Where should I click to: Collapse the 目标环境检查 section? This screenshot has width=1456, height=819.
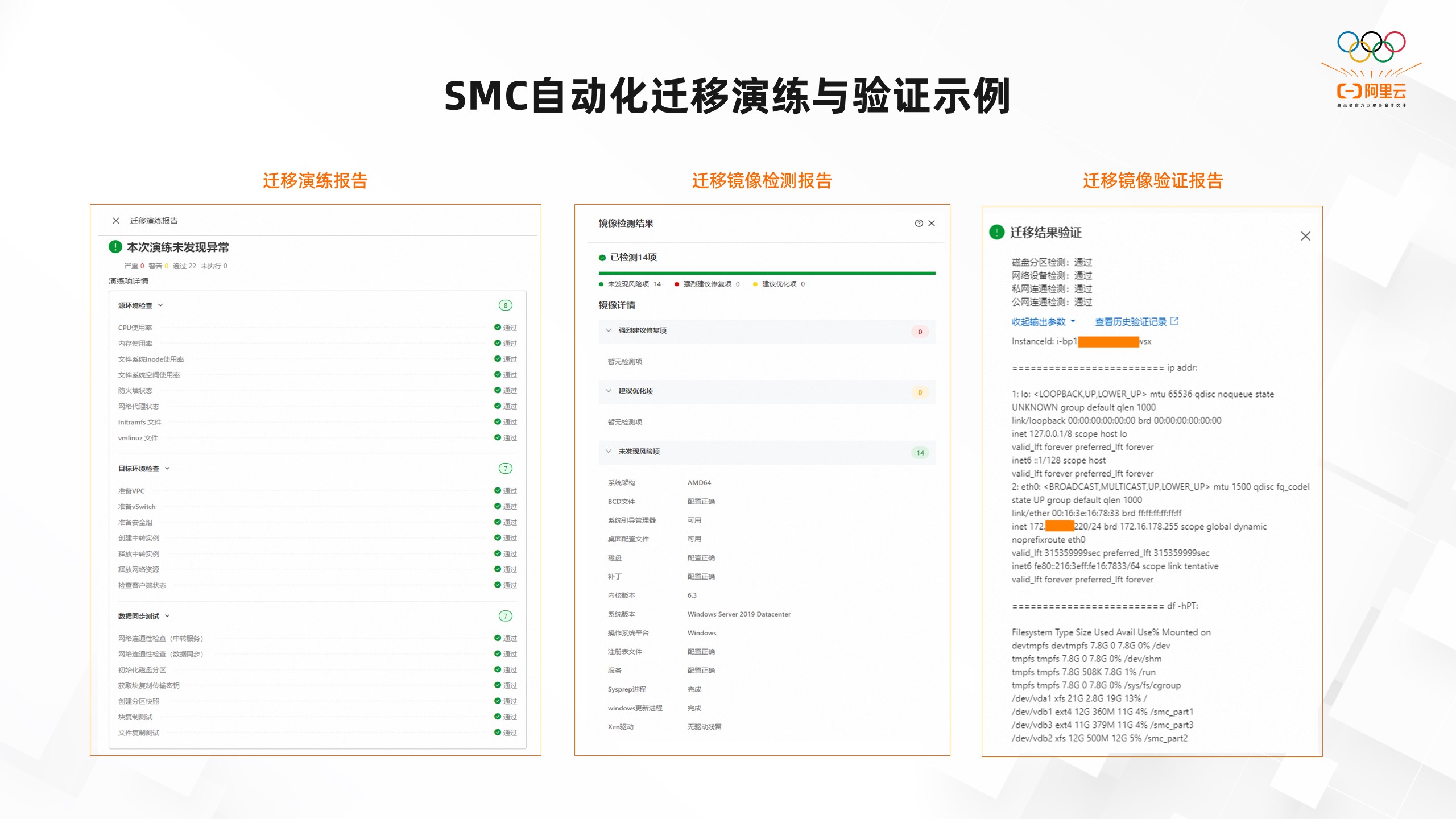coord(167,469)
